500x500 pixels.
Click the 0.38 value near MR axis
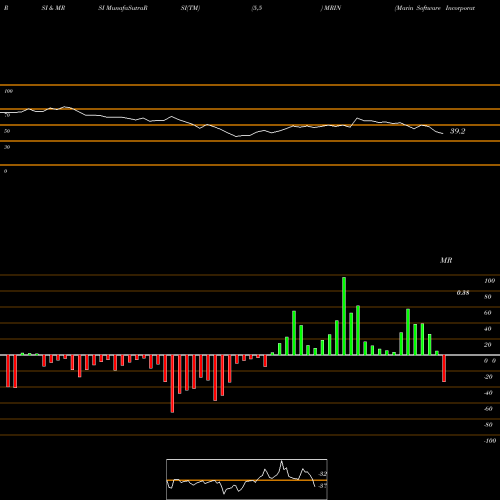click(x=463, y=293)
